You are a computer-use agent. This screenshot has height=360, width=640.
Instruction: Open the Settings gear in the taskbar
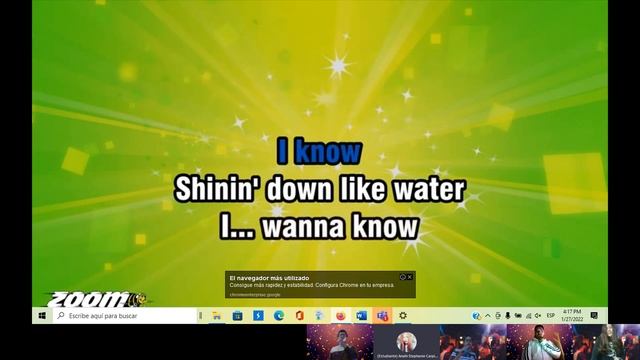click(403, 316)
